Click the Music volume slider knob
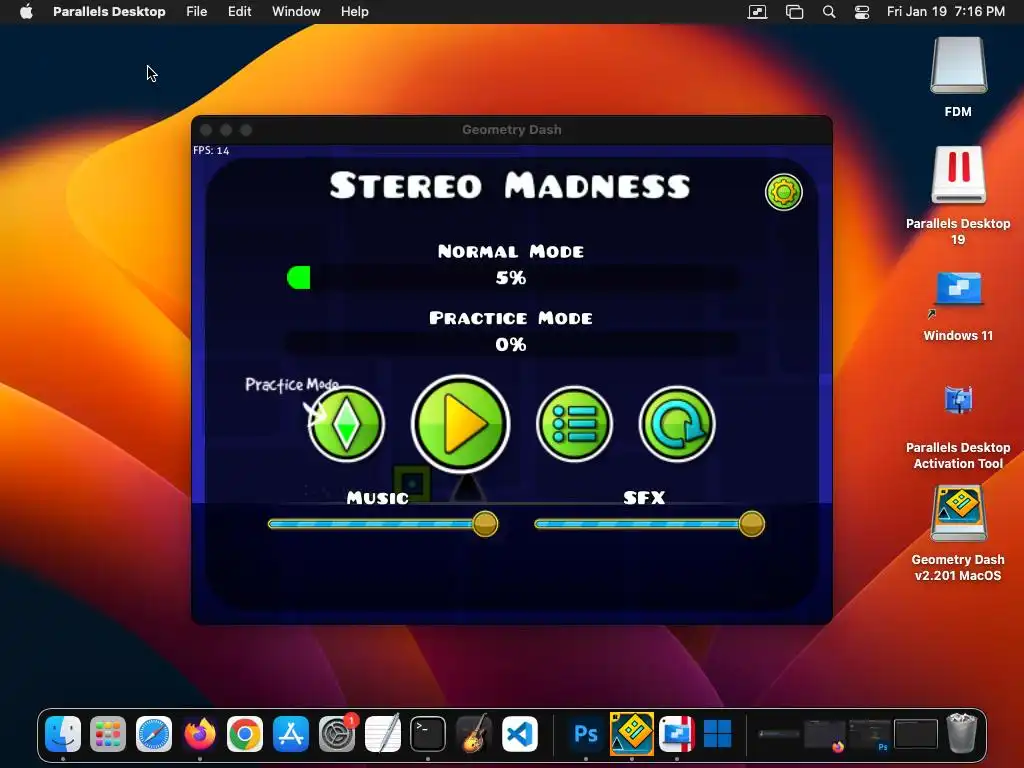 click(x=485, y=524)
